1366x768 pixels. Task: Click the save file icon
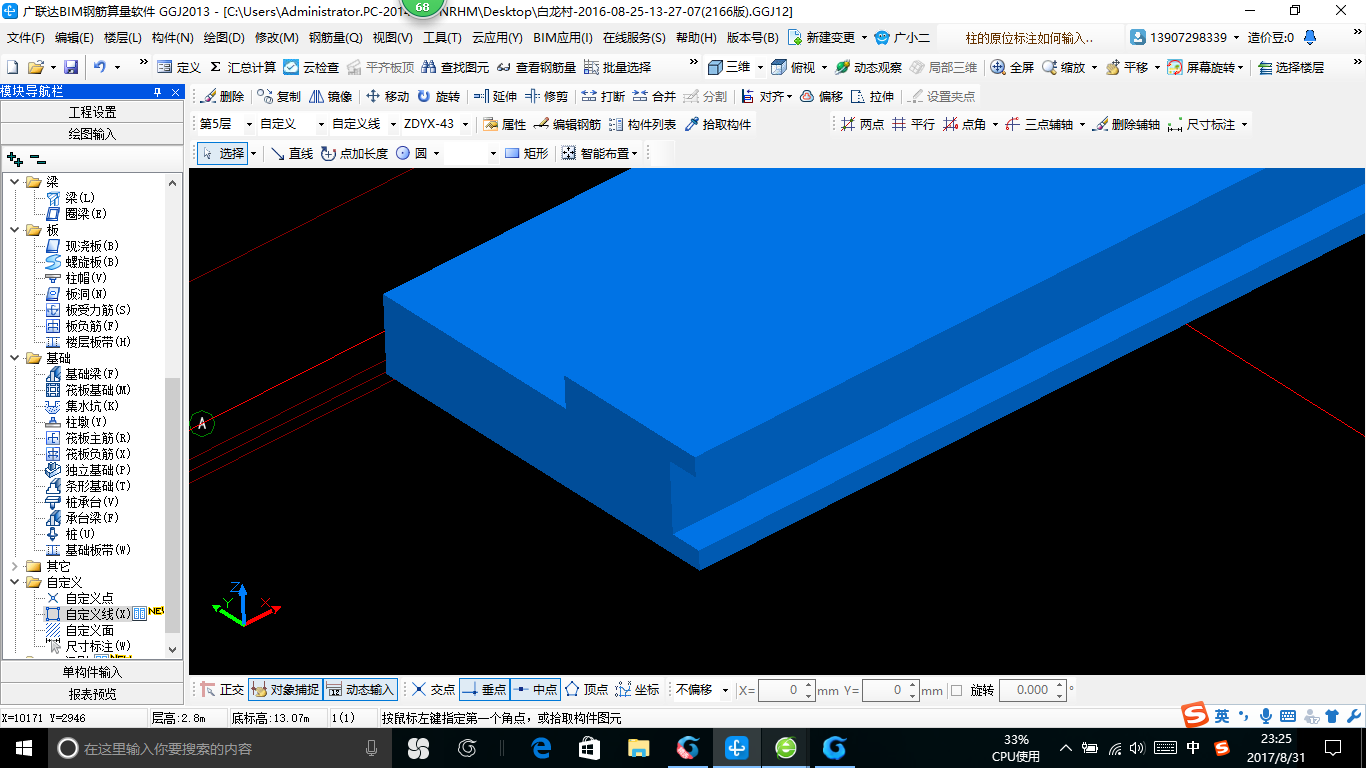71,67
